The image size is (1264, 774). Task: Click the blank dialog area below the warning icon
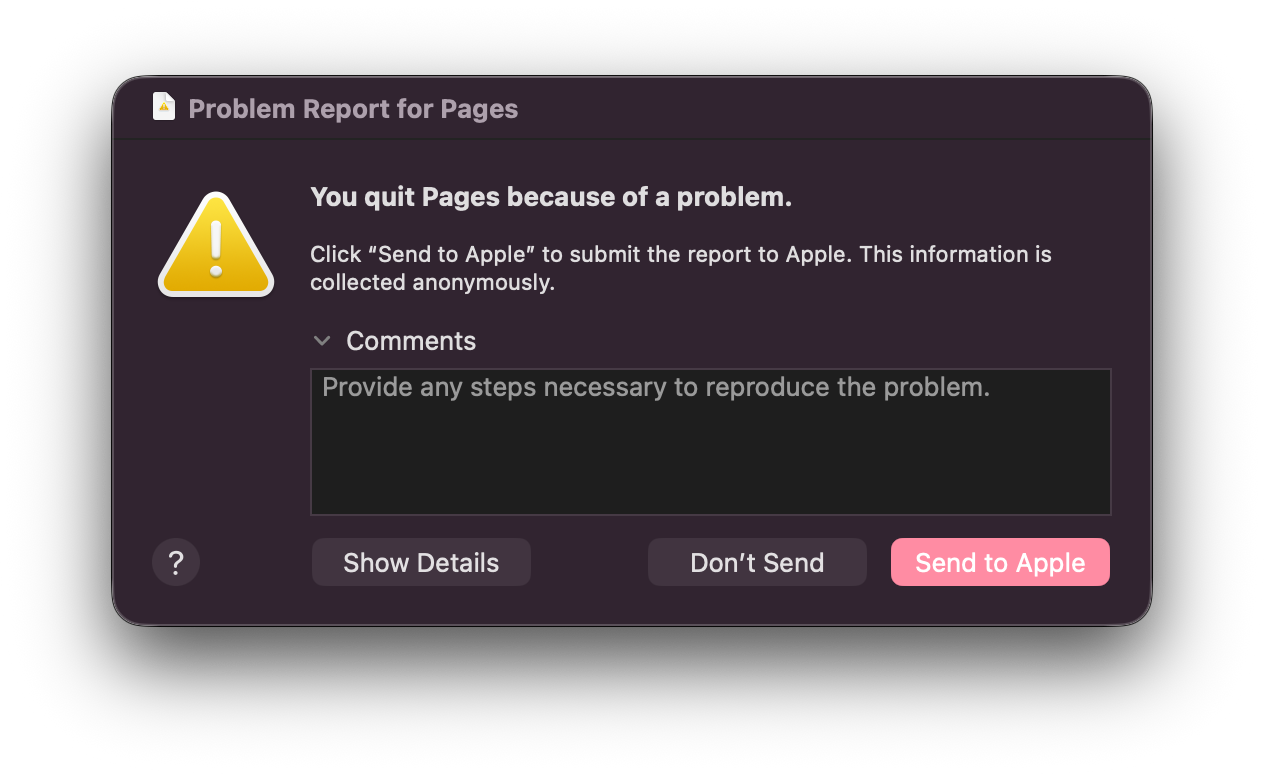click(x=216, y=420)
